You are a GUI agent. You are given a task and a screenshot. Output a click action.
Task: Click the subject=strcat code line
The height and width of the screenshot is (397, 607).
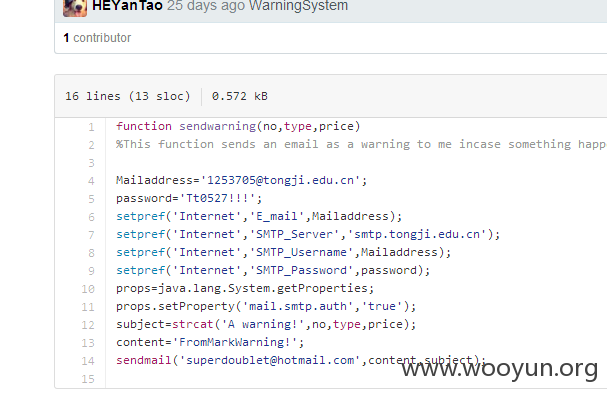click(266, 324)
